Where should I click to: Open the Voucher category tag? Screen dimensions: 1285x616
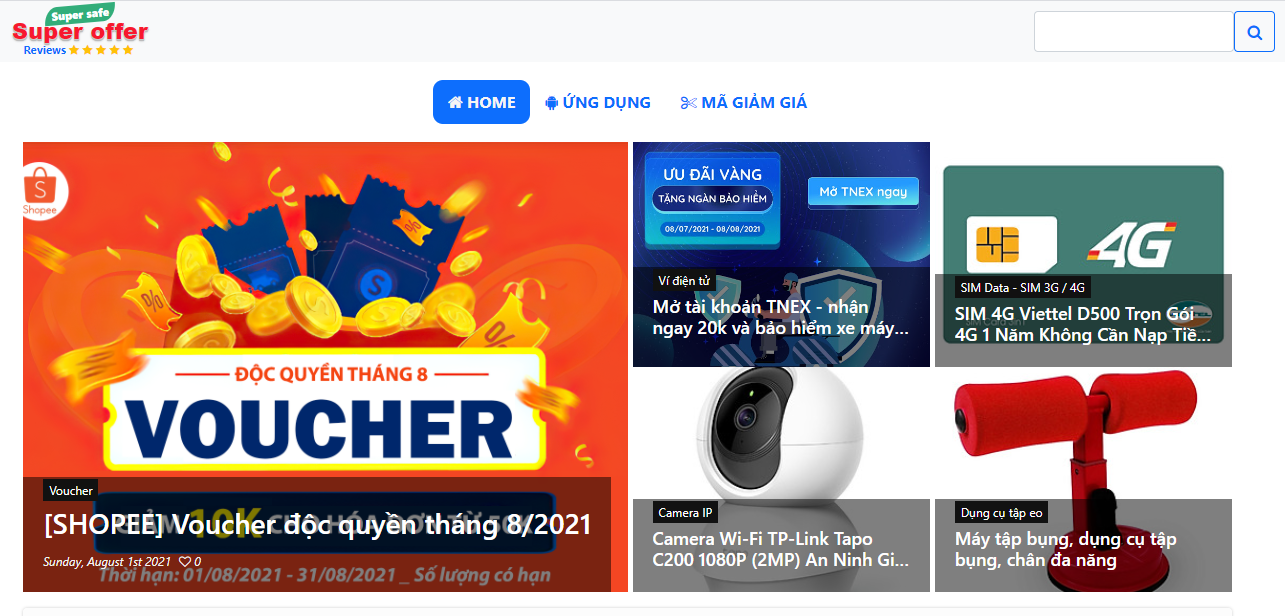pyautogui.click(x=71, y=490)
